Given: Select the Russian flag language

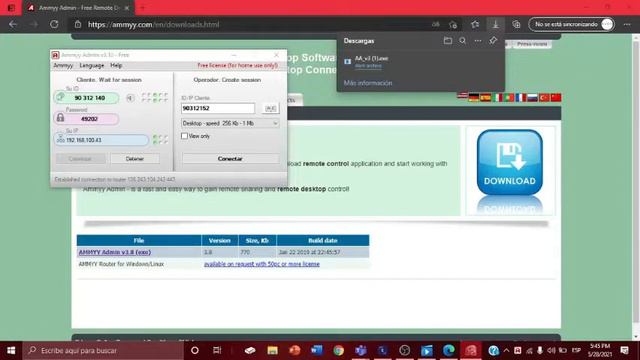Looking at the screenshot, I should click(x=532, y=98).
